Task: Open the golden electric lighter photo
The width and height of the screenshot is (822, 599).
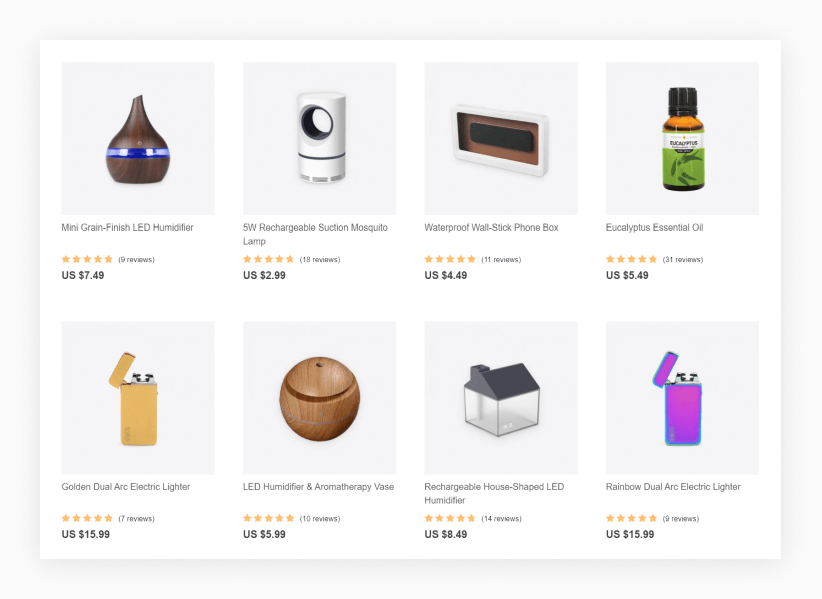Action: (x=138, y=398)
